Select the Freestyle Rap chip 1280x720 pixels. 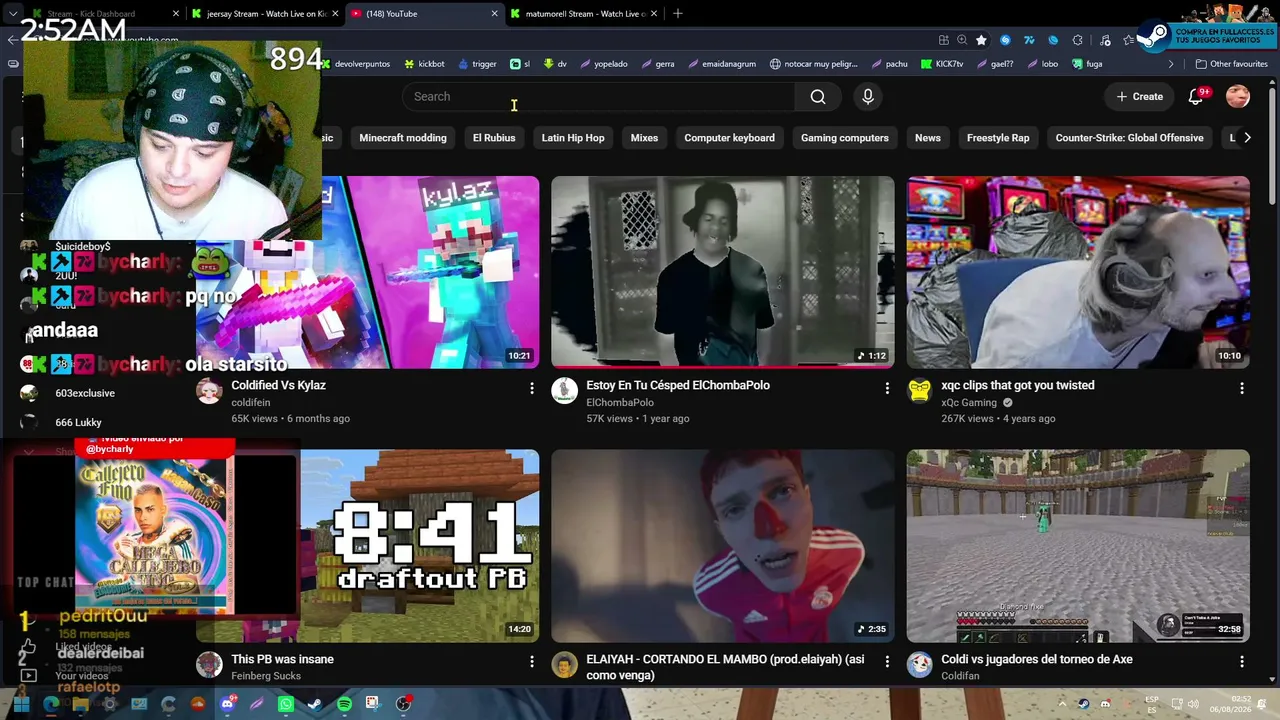click(998, 138)
